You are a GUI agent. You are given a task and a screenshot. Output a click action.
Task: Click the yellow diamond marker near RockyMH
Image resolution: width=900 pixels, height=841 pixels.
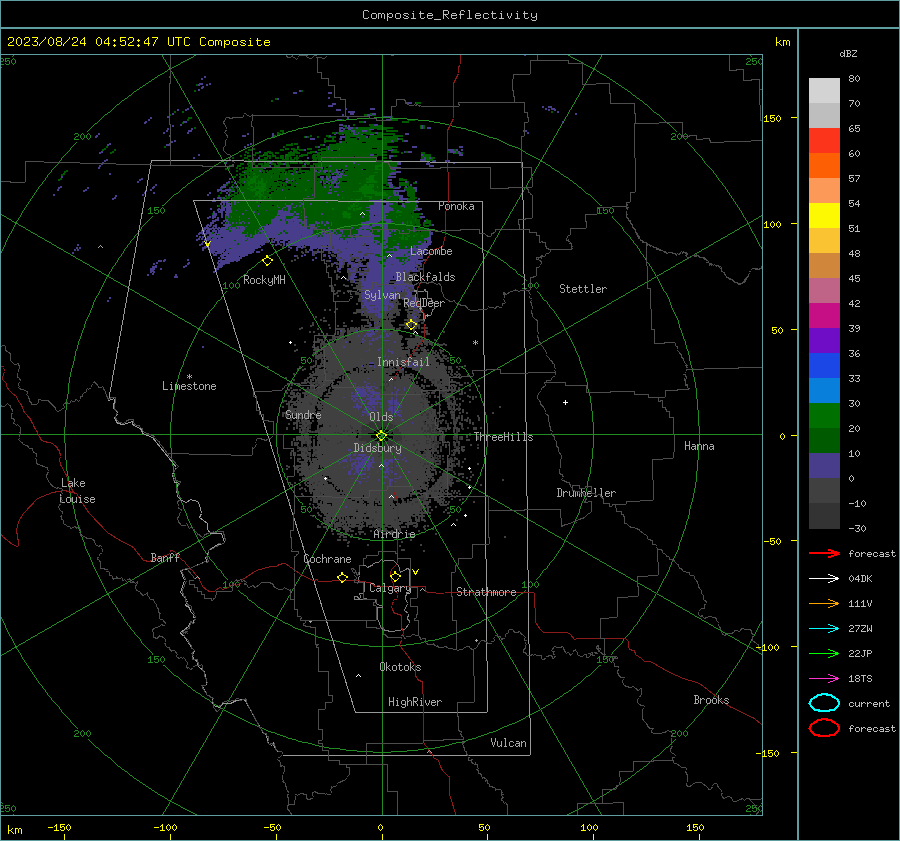(x=267, y=261)
